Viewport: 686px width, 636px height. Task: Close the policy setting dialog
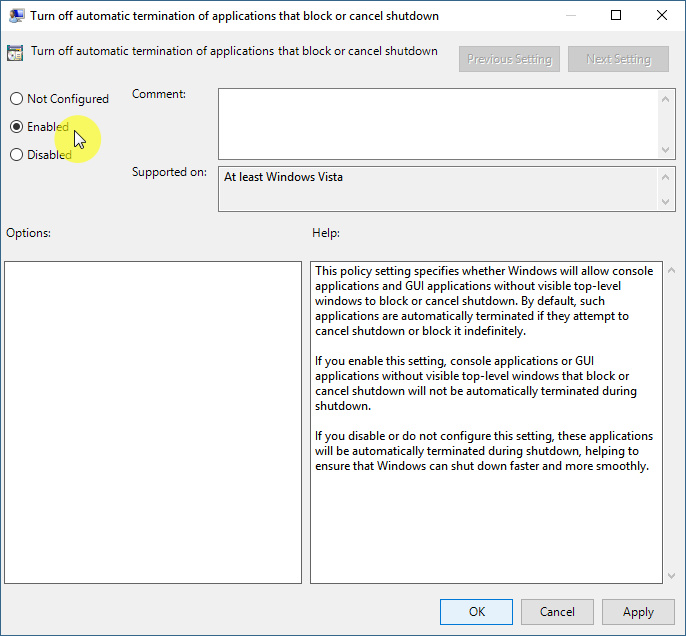pos(662,16)
